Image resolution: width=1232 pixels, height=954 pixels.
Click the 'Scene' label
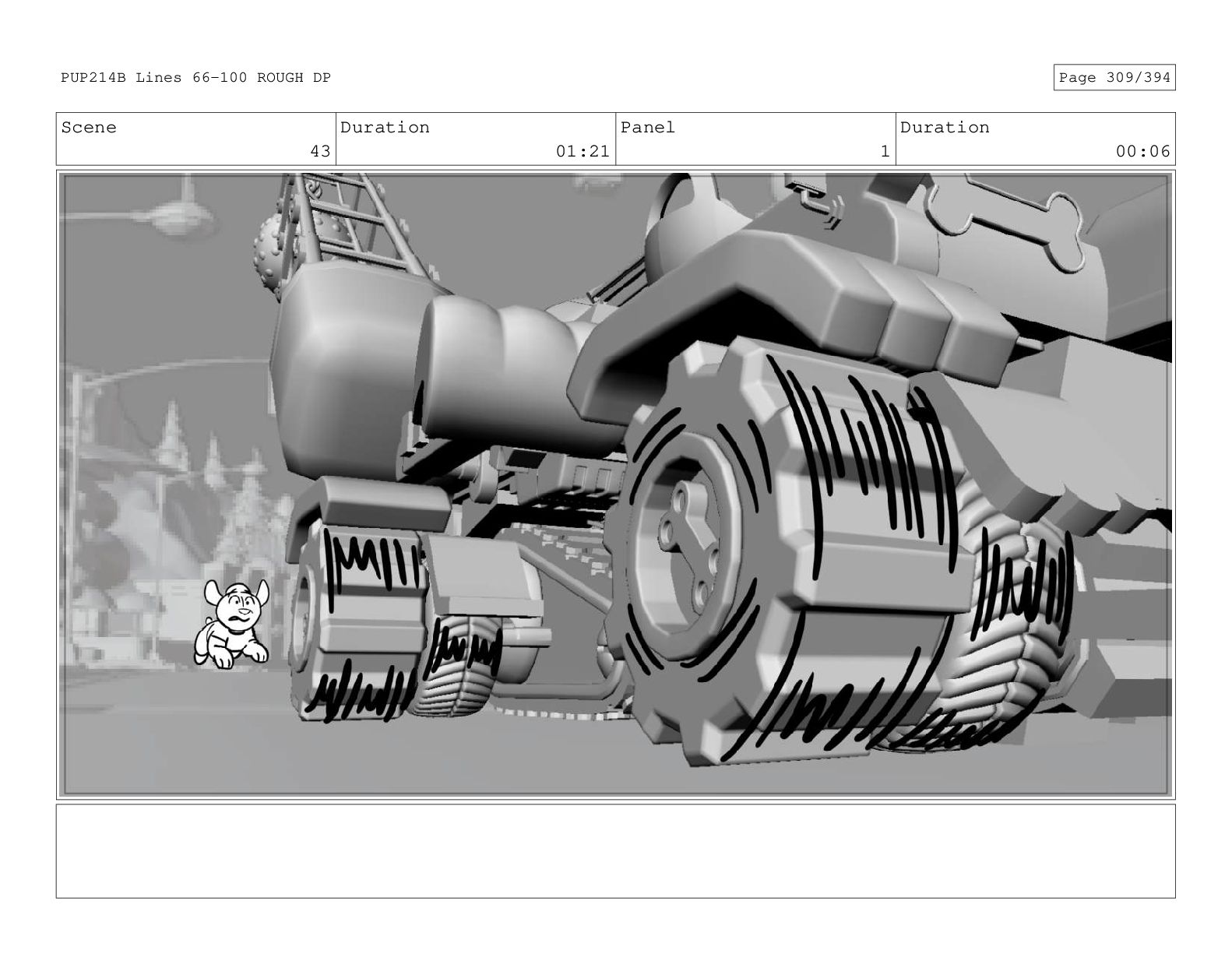coord(89,128)
